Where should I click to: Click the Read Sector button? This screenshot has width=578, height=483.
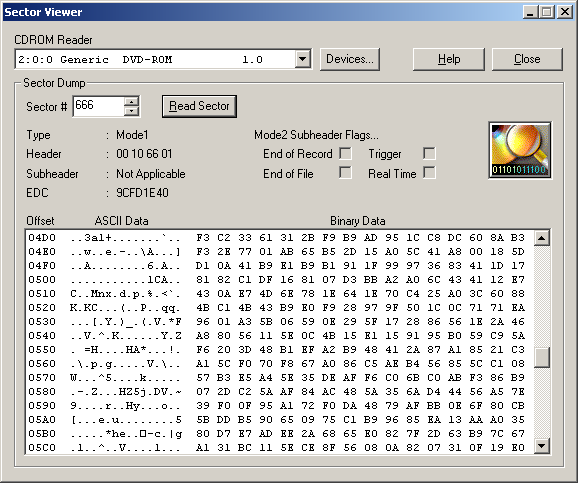199,106
